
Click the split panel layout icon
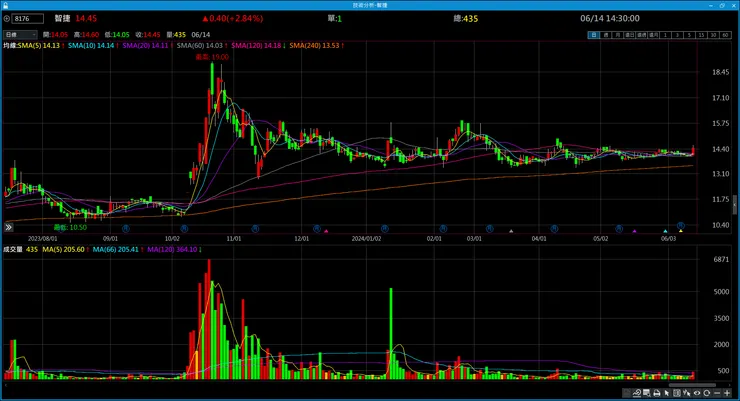click(x=677, y=393)
